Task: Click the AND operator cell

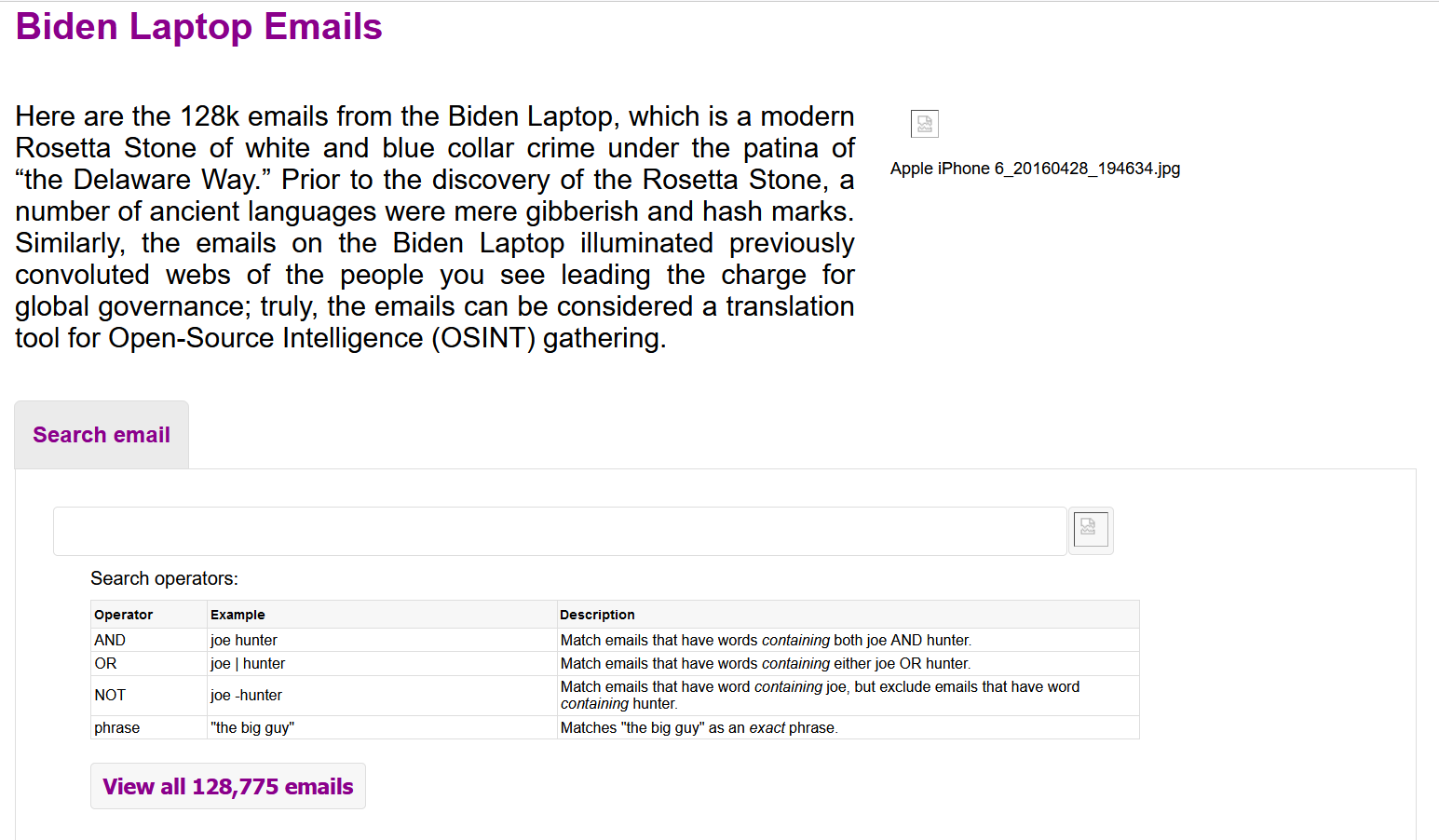Action: [x=149, y=640]
